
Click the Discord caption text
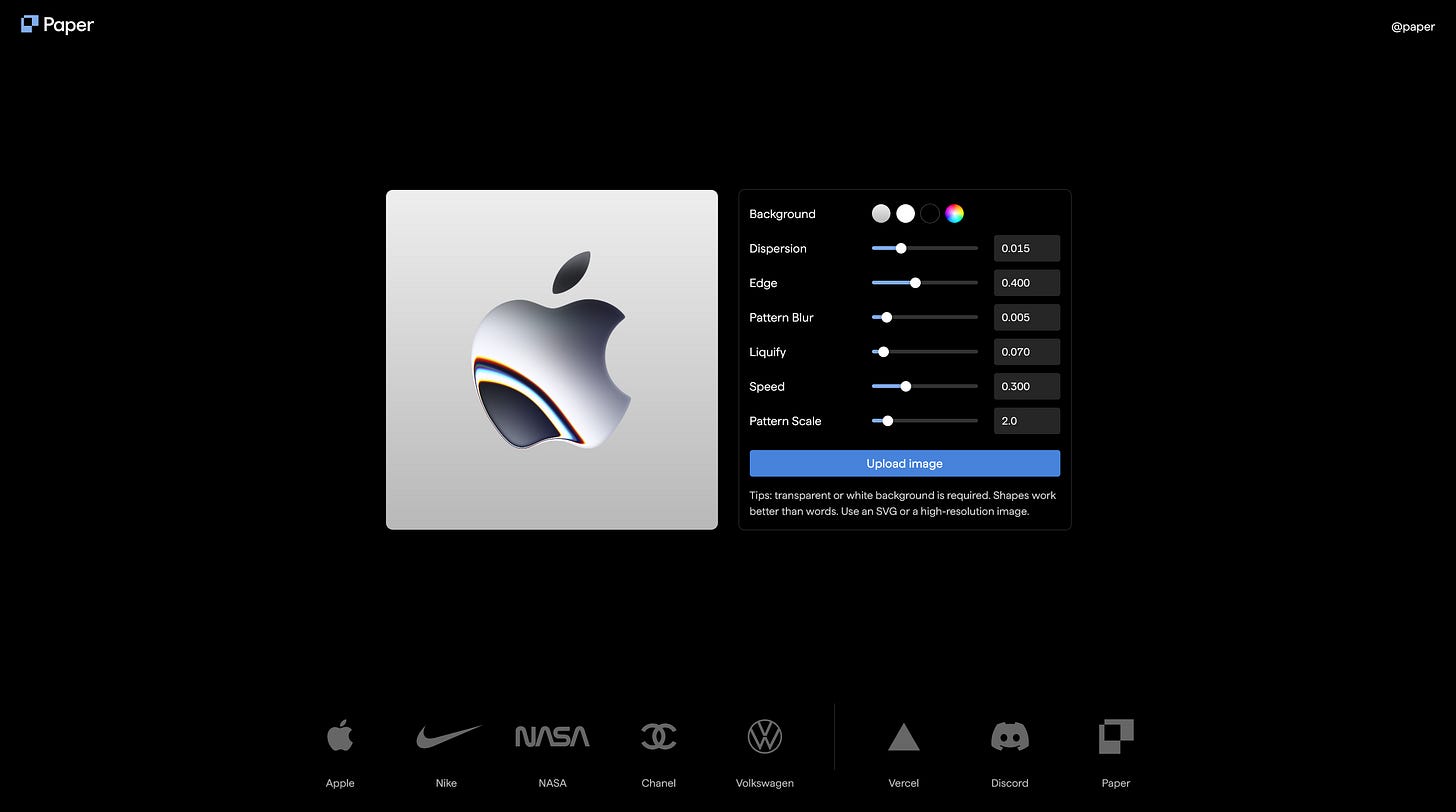1010,783
